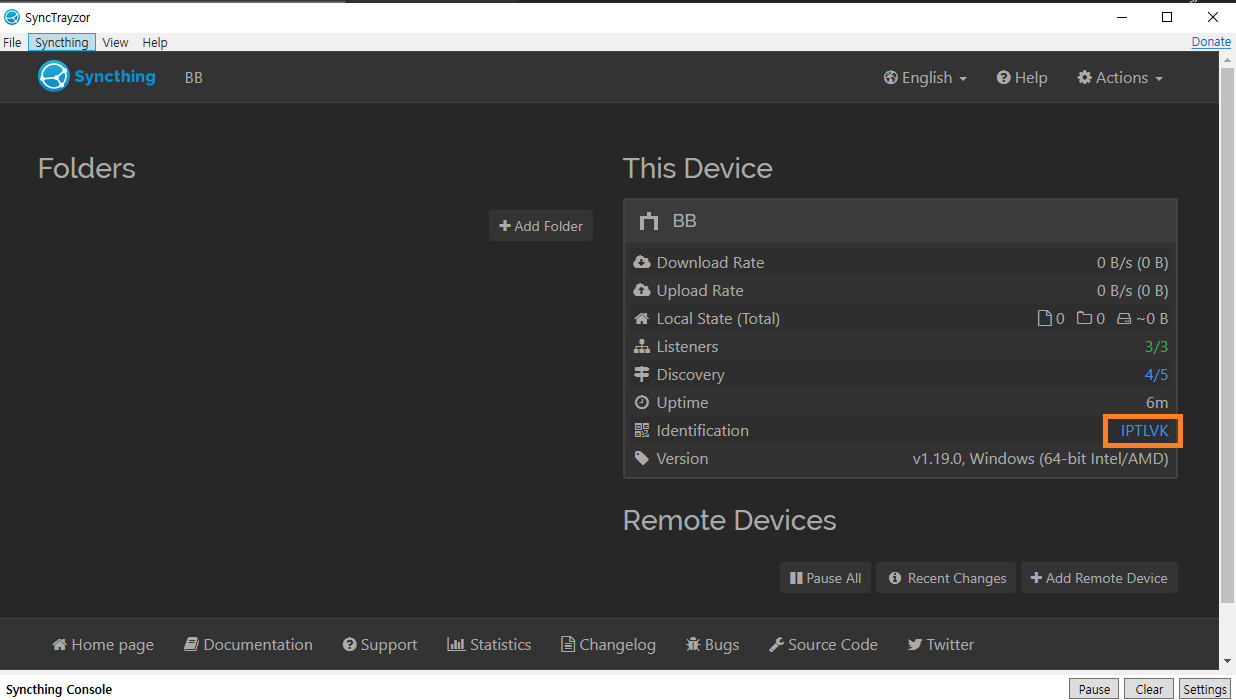Click the Donate link
This screenshot has height=700, width=1236.
point(1211,41)
